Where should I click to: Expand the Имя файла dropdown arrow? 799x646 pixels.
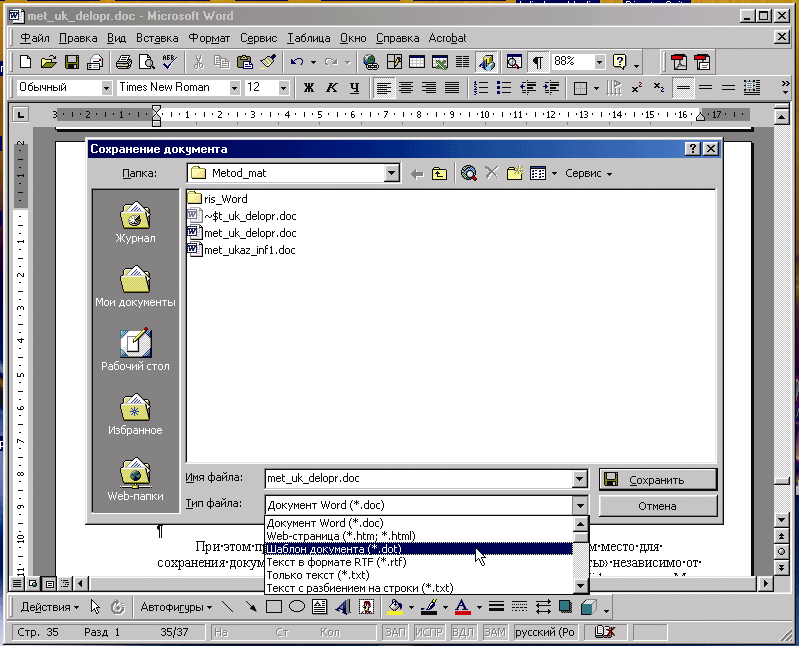coord(579,478)
